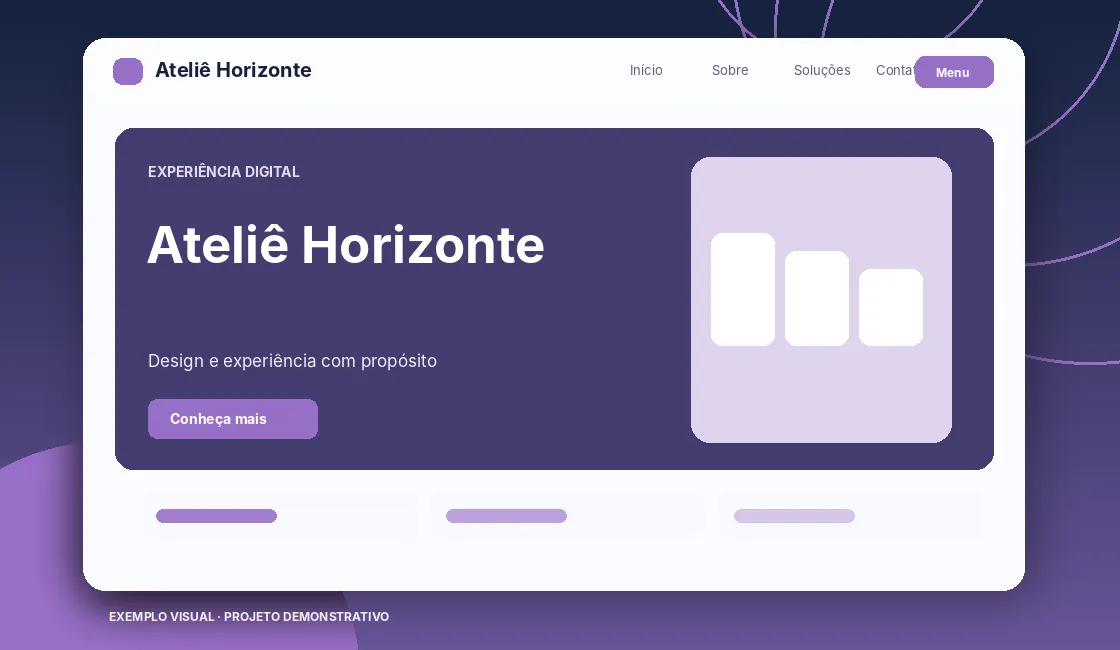1120x650 pixels.
Task: Click the EXPERIÊNCIA DIGITAL label
Action: click(224, 172)
